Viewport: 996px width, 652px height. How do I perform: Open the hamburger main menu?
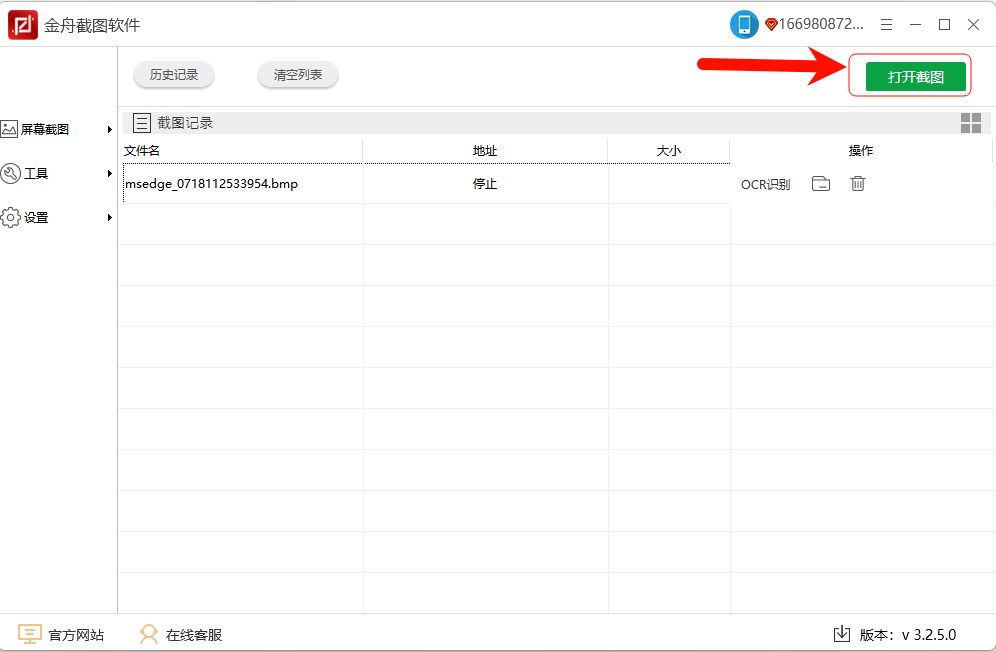click(886, 25)
